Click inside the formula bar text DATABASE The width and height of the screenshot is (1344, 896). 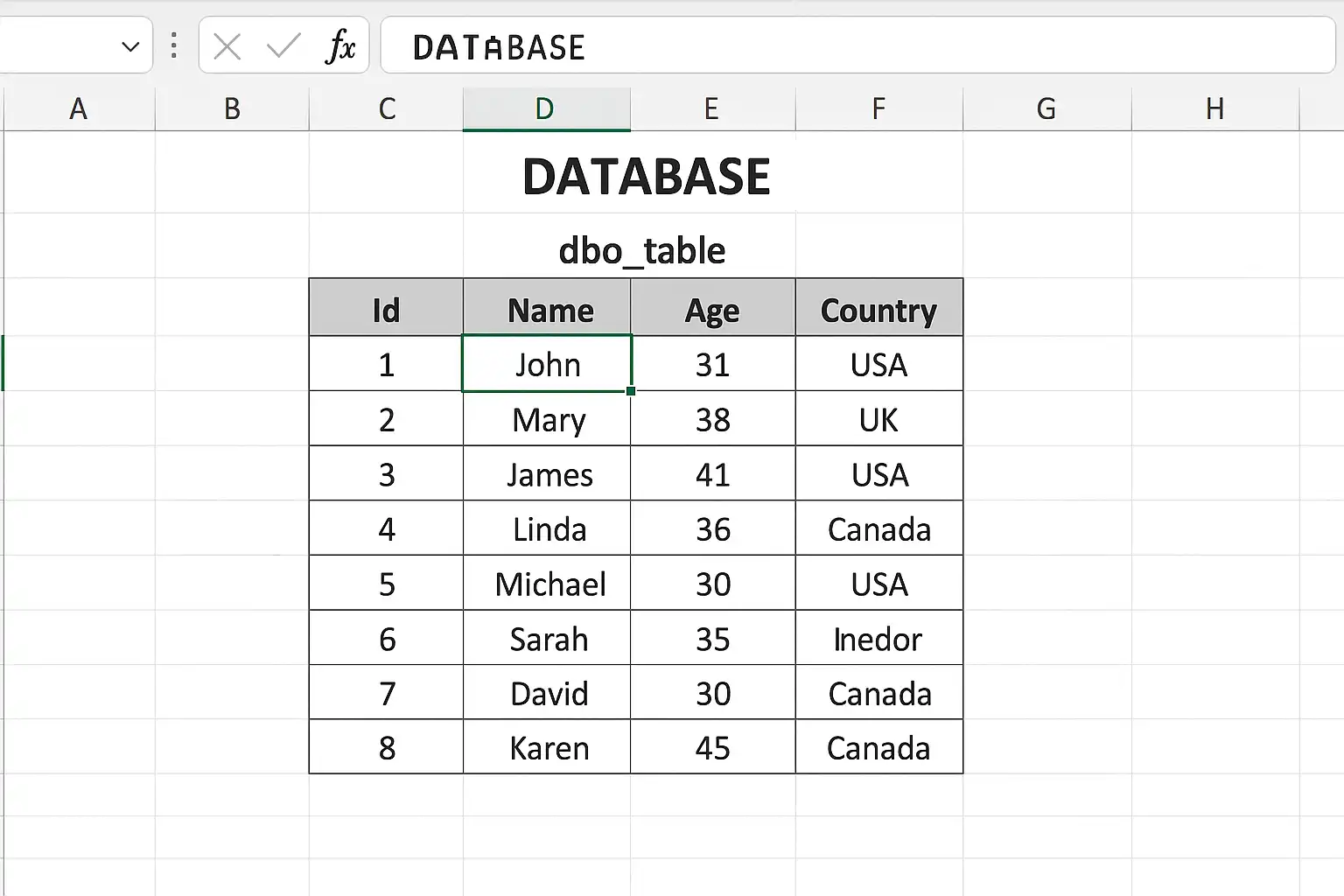[x=499, y=47]
